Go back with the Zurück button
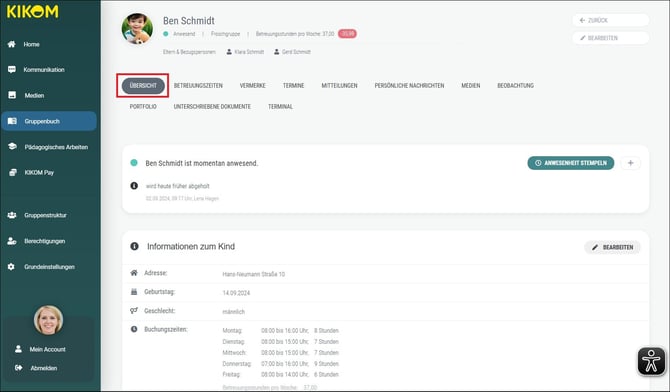Viewport: 670px width, 392px height. click(x=611, y=20)
